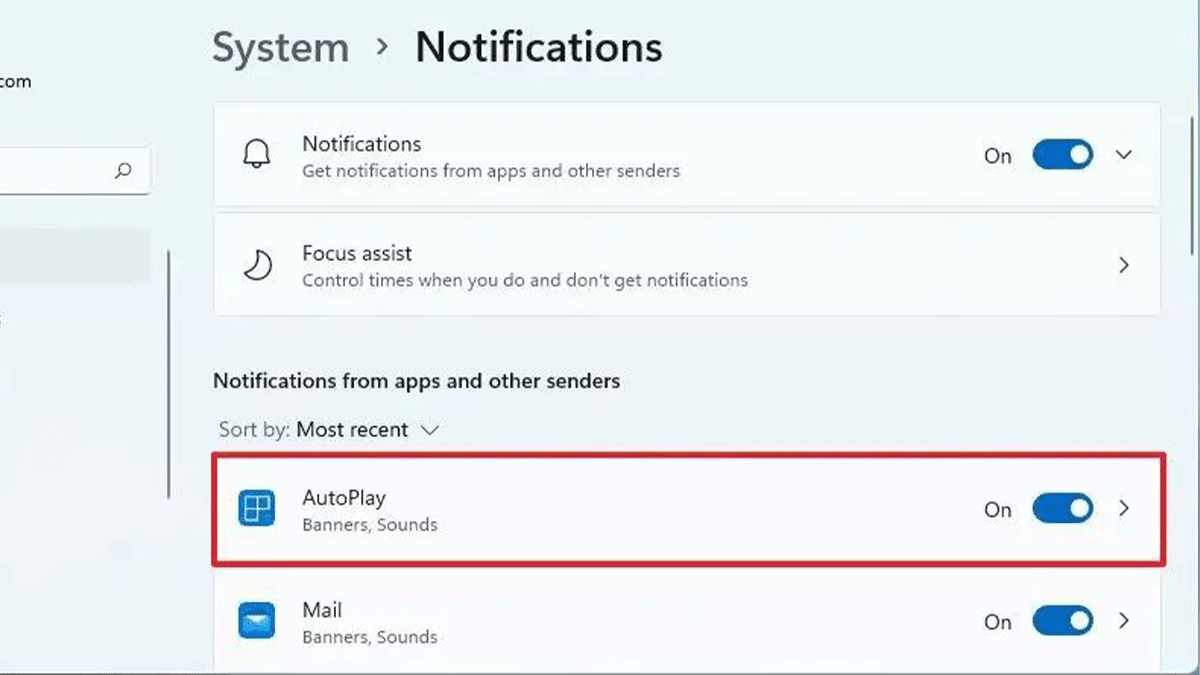
Task: Click the Mail app envelope icon
Action: click(257, 621)
